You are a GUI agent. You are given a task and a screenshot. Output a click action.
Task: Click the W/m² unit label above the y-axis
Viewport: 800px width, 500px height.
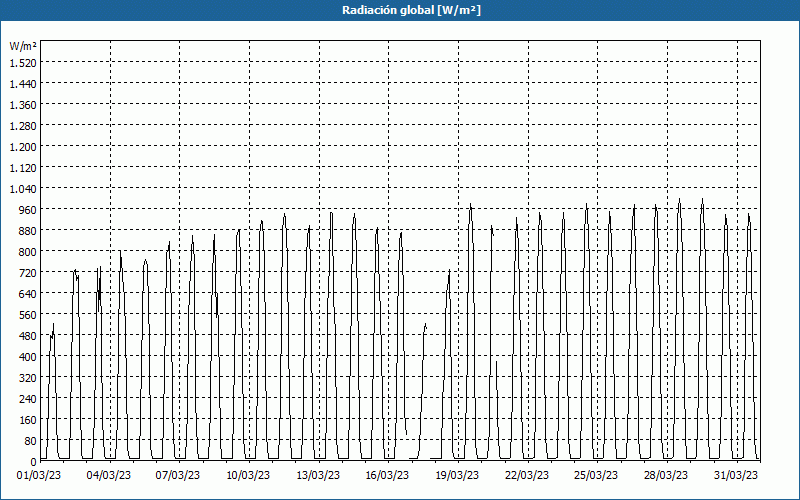(22, 46)
